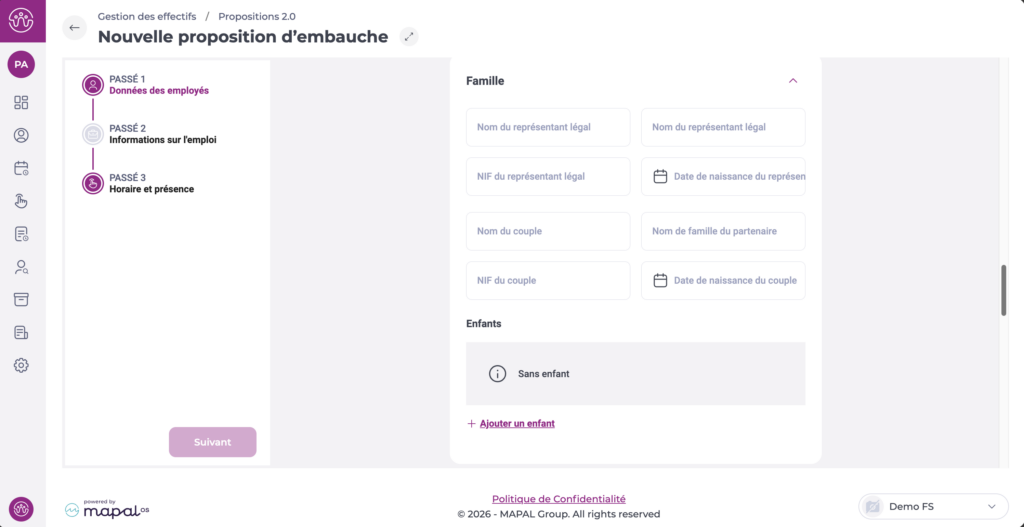
Task: Open the calendar icon in sidebar
Action: click(21, 168)
